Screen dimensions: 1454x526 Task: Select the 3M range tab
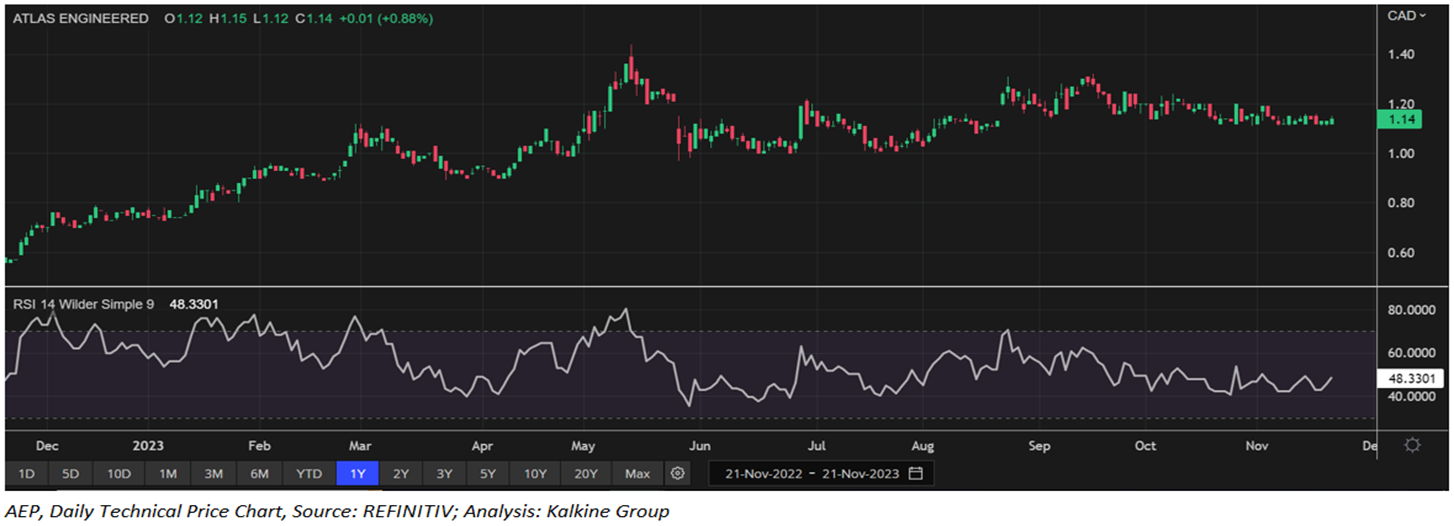(213, 473)
